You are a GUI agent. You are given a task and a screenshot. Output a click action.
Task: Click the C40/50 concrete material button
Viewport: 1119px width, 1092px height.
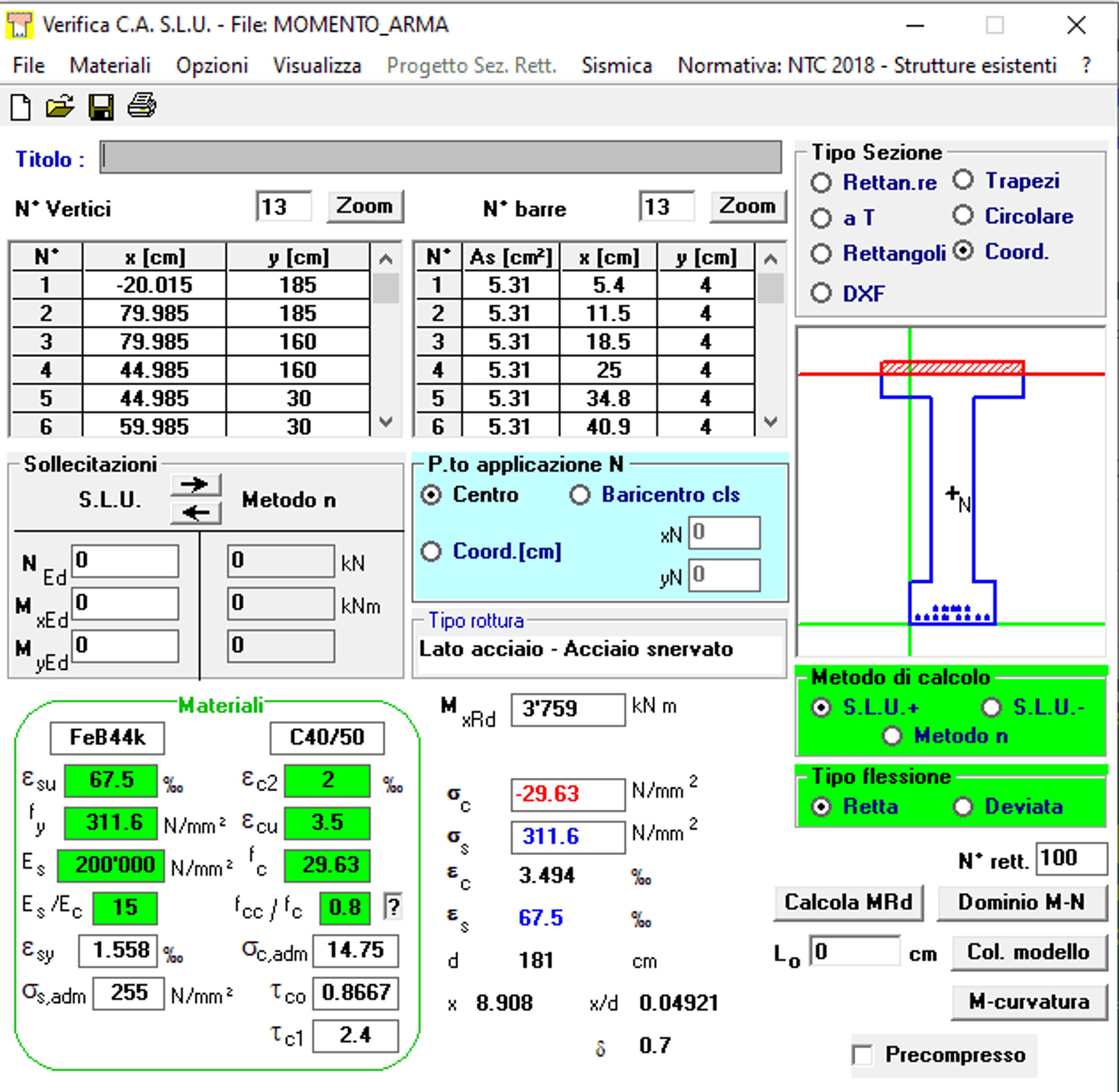(327, 738)
